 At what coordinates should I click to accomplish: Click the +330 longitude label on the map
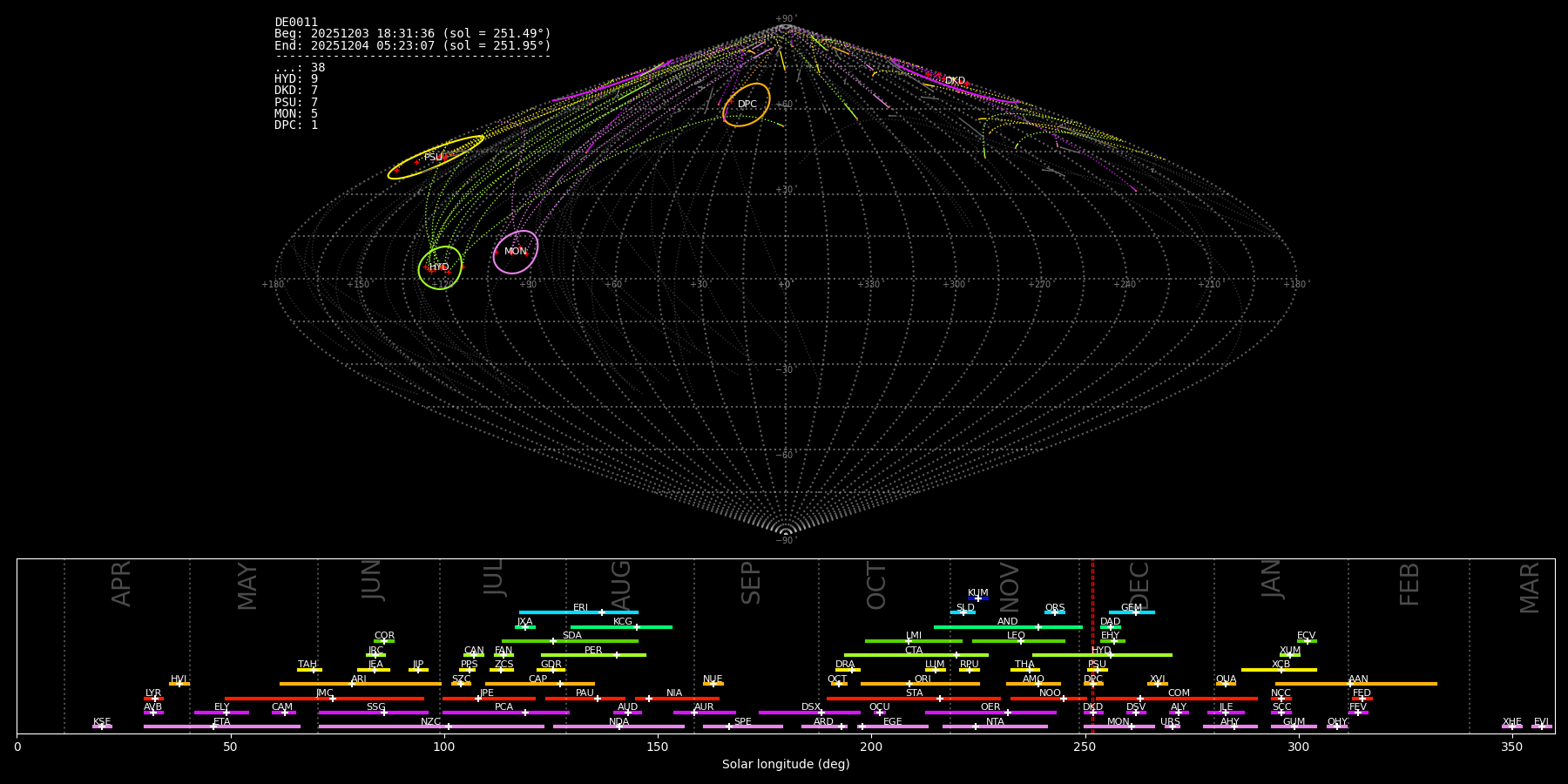pyautogui.click(x=868, y=285)
